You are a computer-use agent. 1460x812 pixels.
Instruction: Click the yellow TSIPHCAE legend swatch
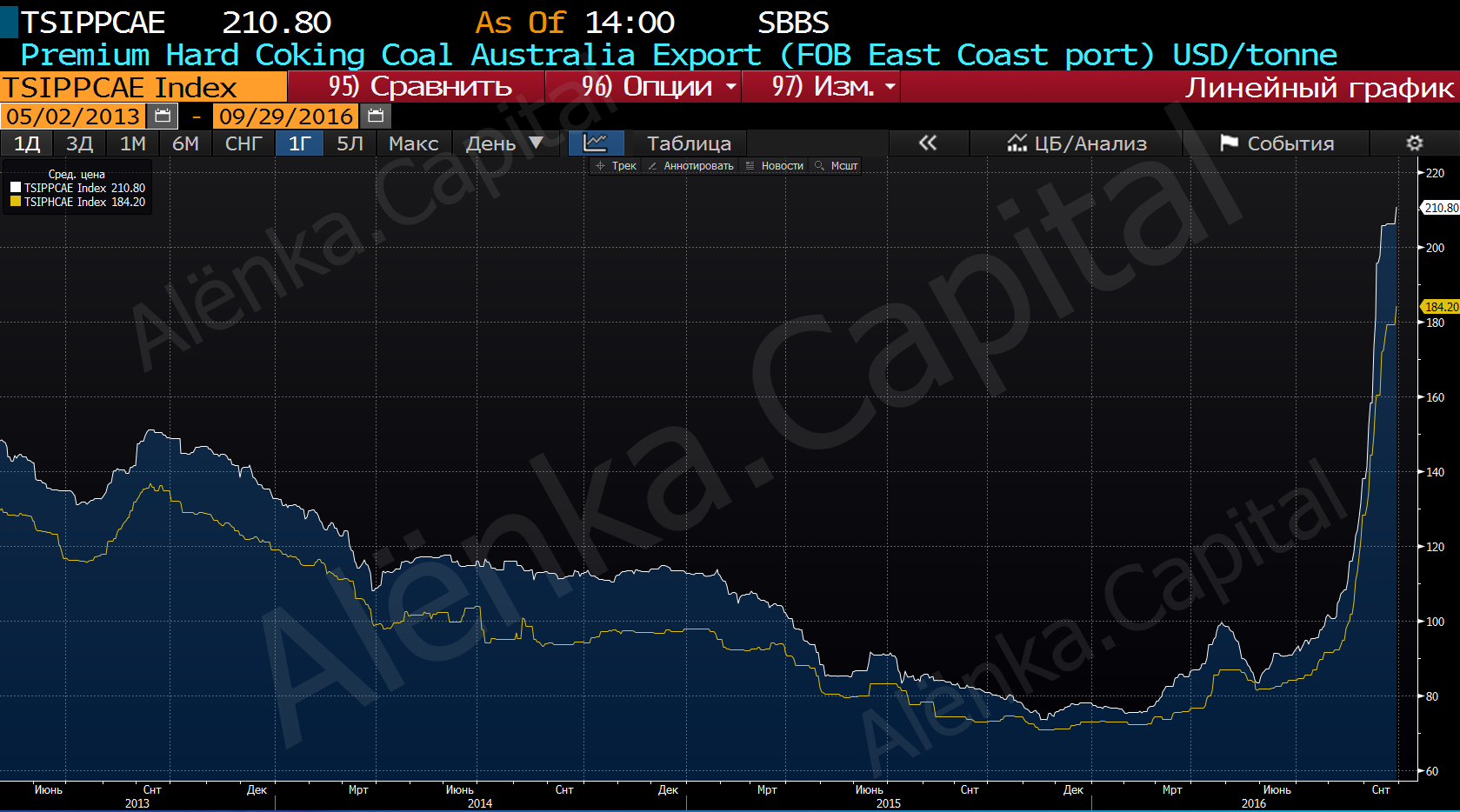point(16,202)
